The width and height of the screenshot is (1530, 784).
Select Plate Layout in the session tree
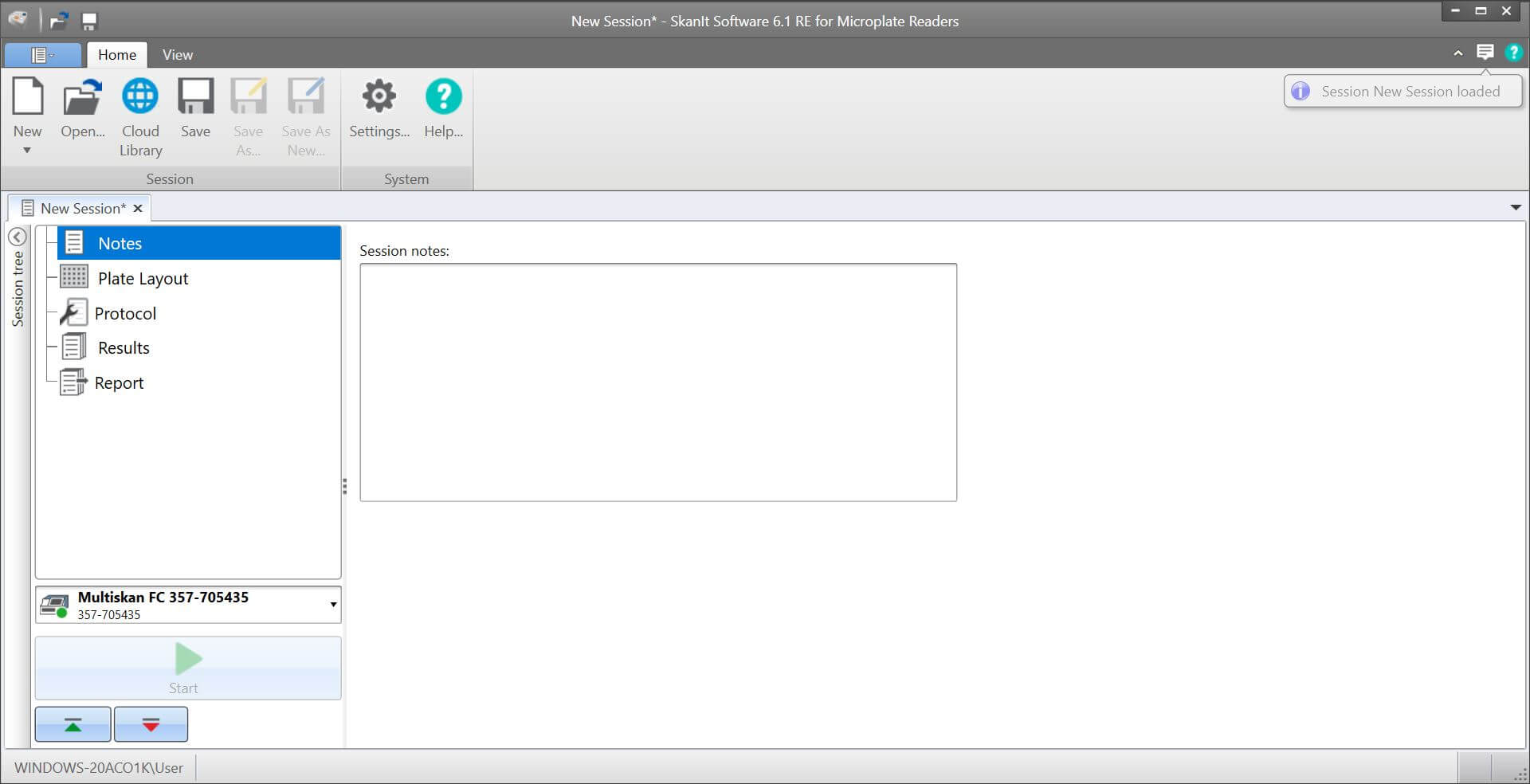click(143, 279)
